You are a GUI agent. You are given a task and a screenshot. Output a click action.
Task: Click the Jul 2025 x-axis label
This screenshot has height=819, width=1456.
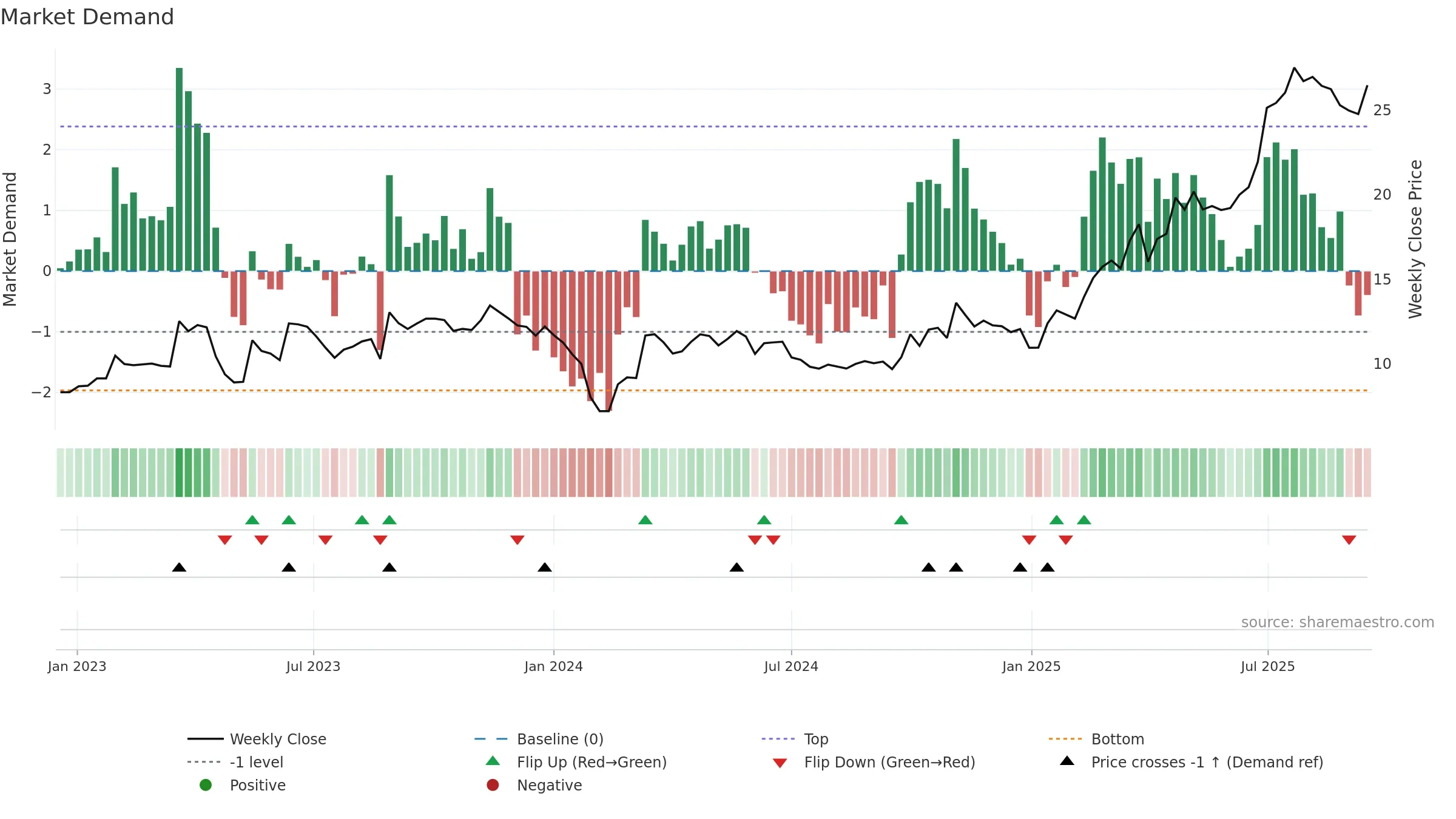coord(1268,666)
